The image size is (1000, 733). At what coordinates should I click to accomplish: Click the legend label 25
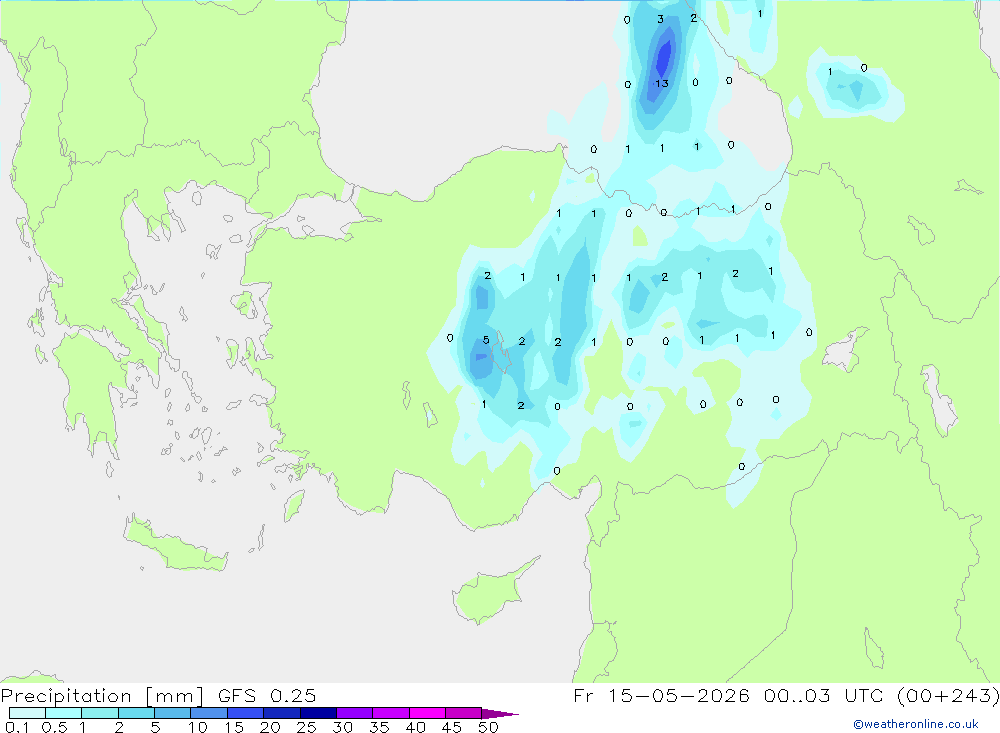[307, 727]
